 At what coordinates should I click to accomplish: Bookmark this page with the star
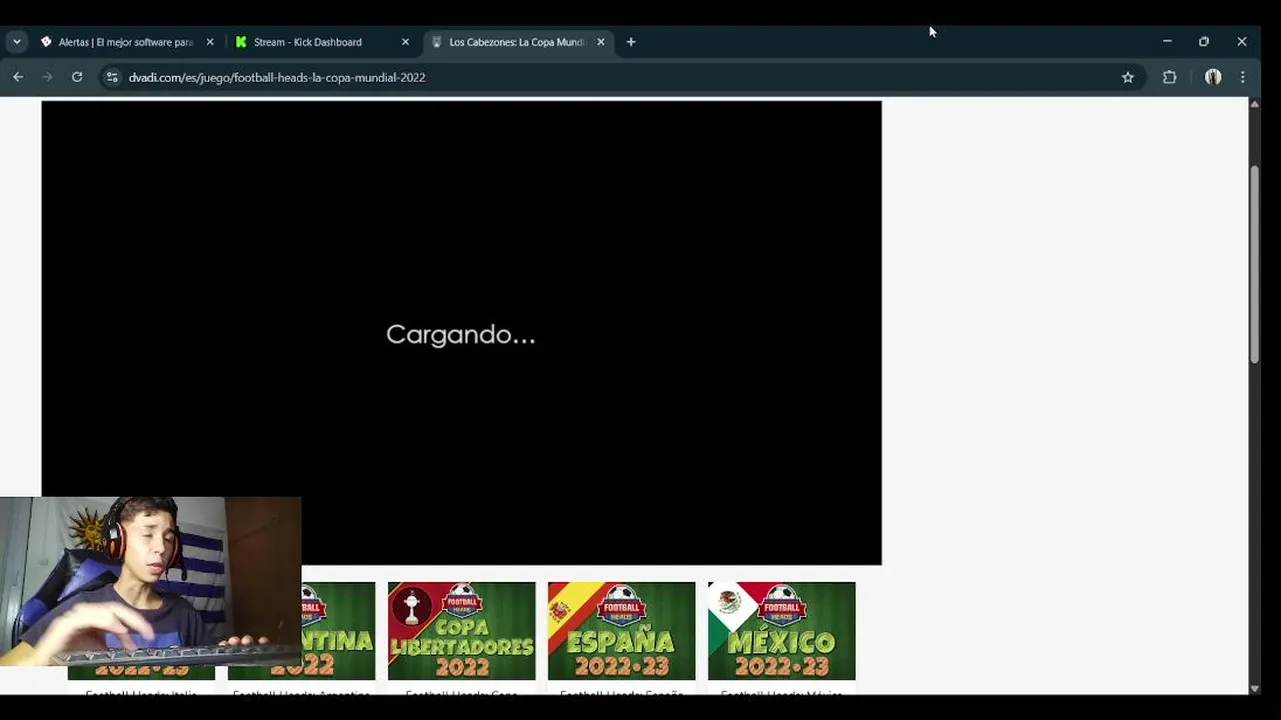click(1128, 77)
